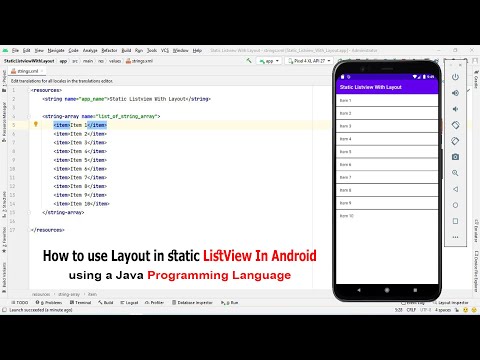Open the Gradle side panel

click(476, 80)
